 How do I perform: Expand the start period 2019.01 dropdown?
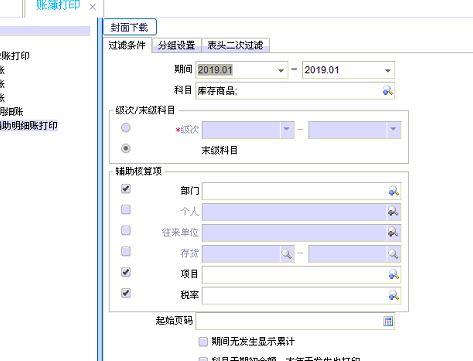(281, 70)
